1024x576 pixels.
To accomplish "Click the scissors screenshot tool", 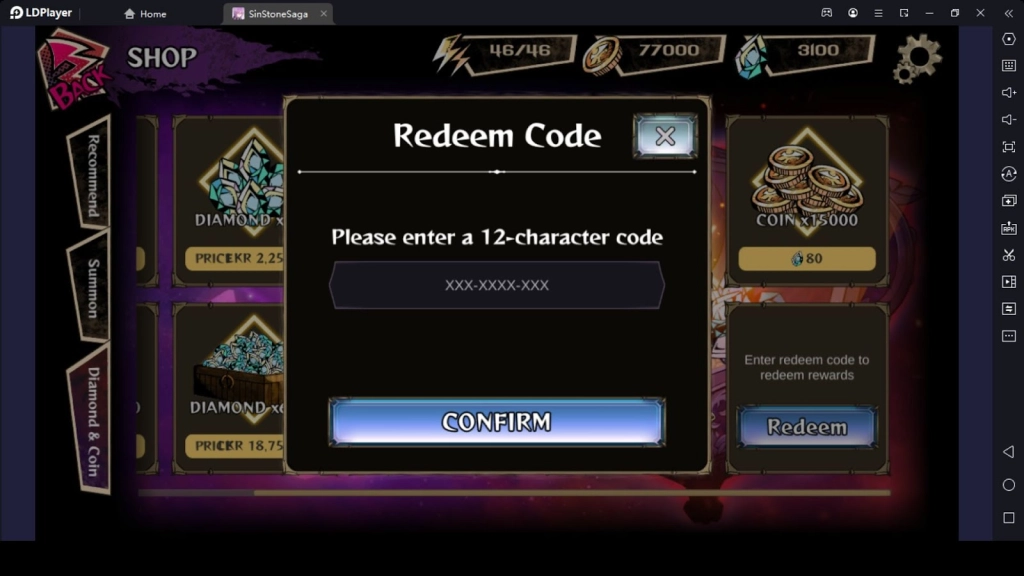I will coord(1008,255).
